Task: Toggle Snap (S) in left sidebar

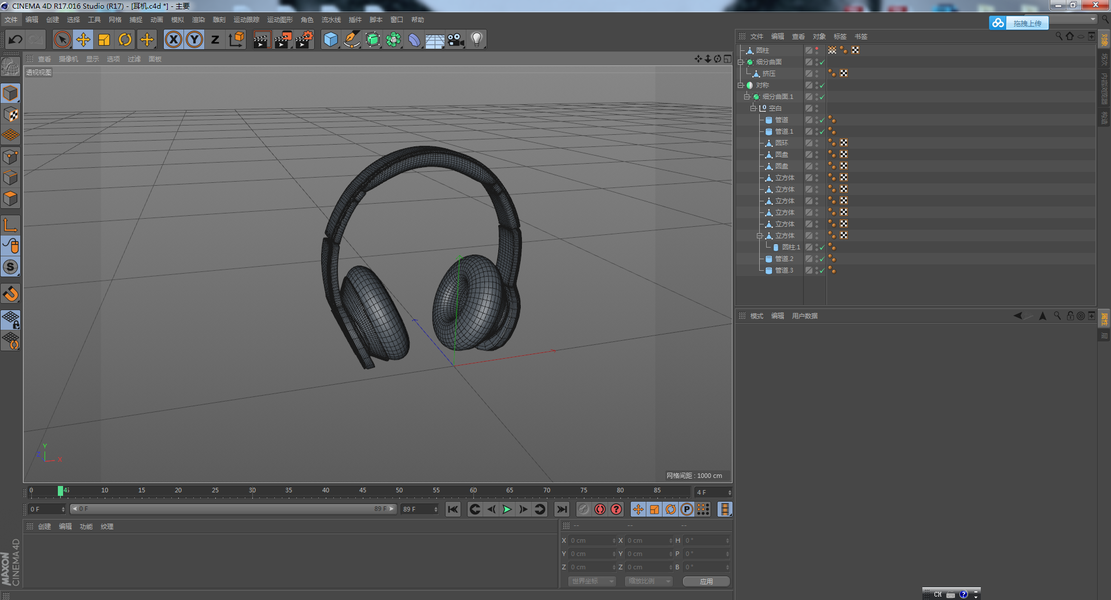Action: click(x=11, y=267)
